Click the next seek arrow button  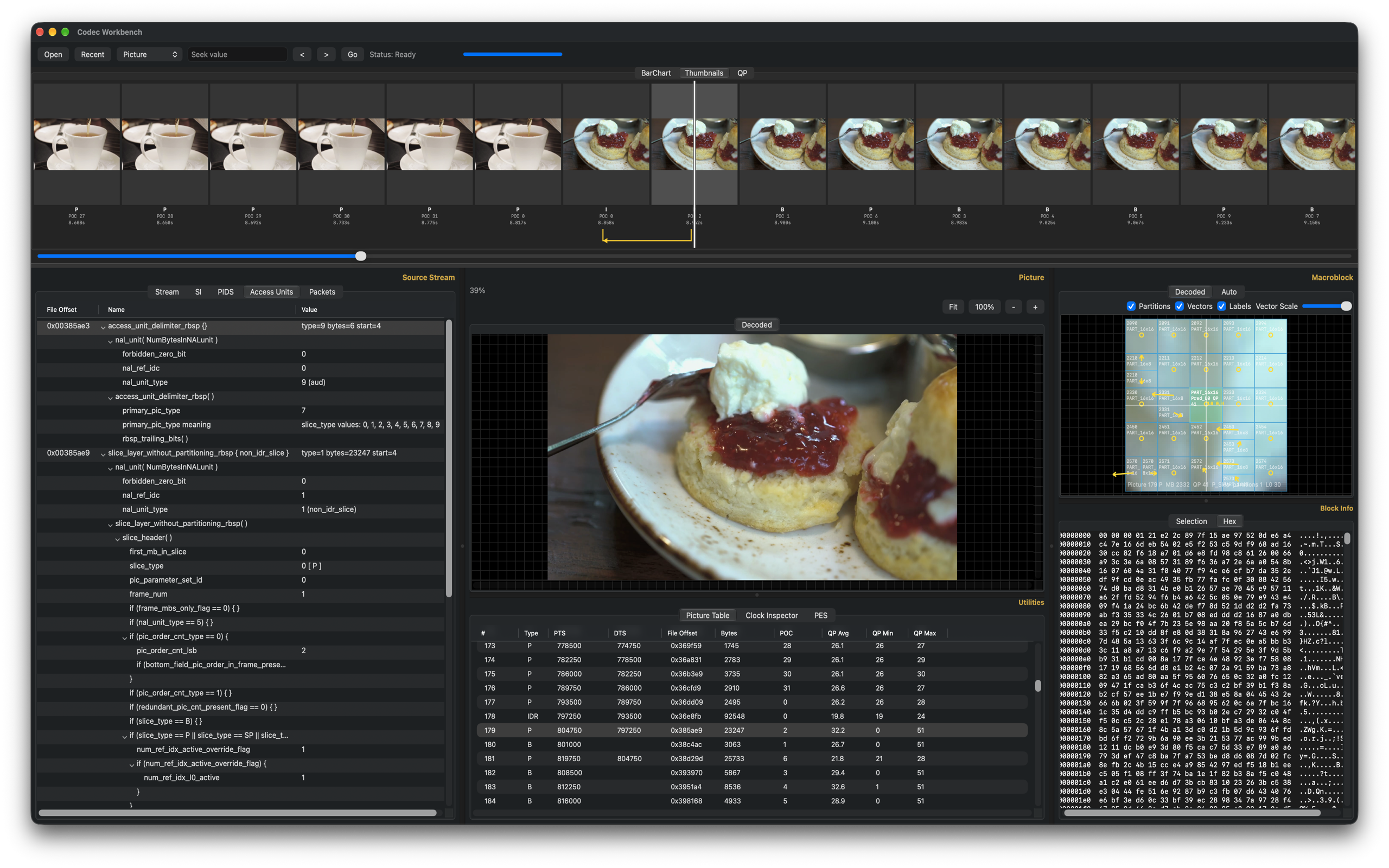click(326, 55)
